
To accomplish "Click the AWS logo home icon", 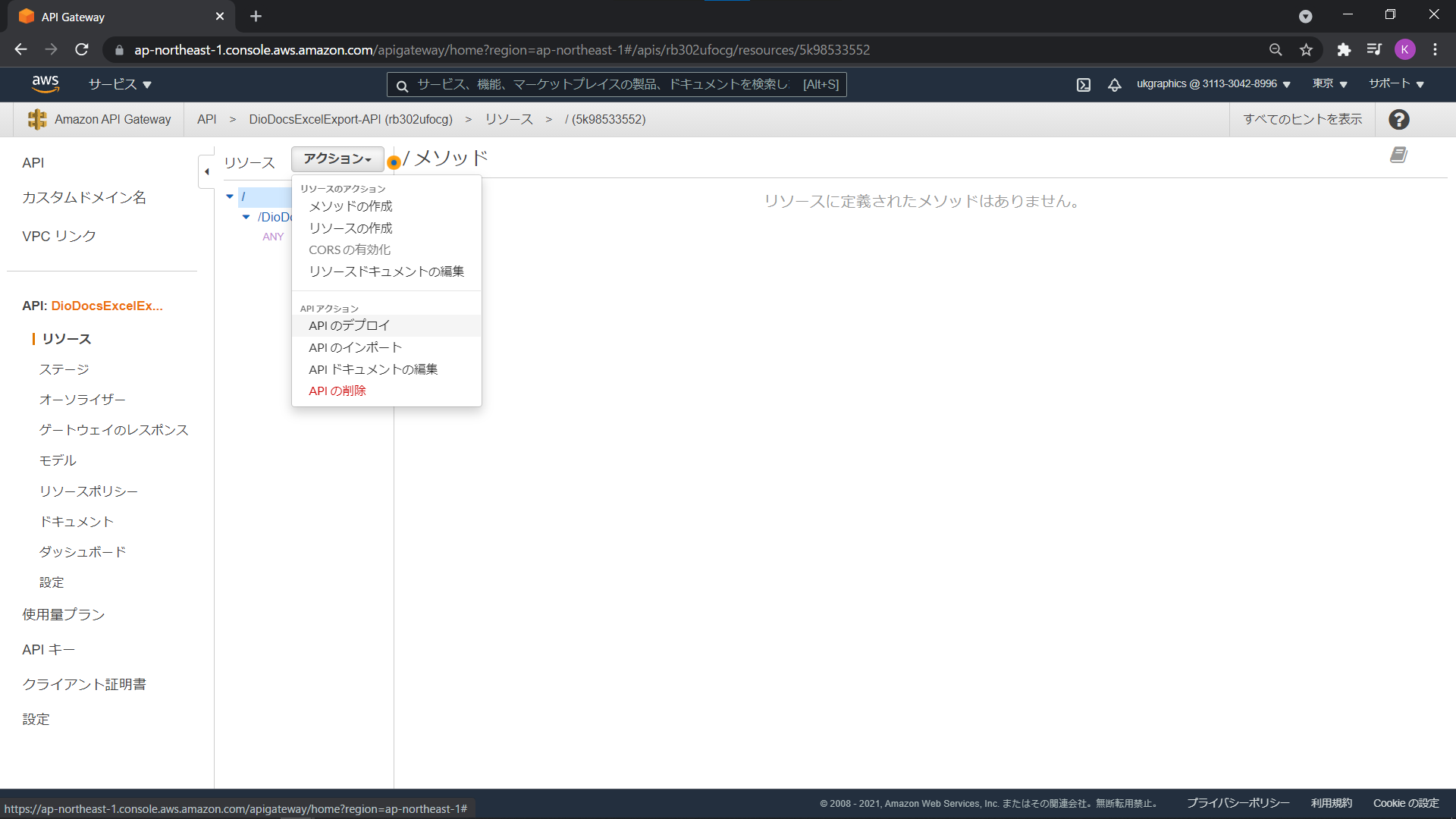I will [45, 83].
